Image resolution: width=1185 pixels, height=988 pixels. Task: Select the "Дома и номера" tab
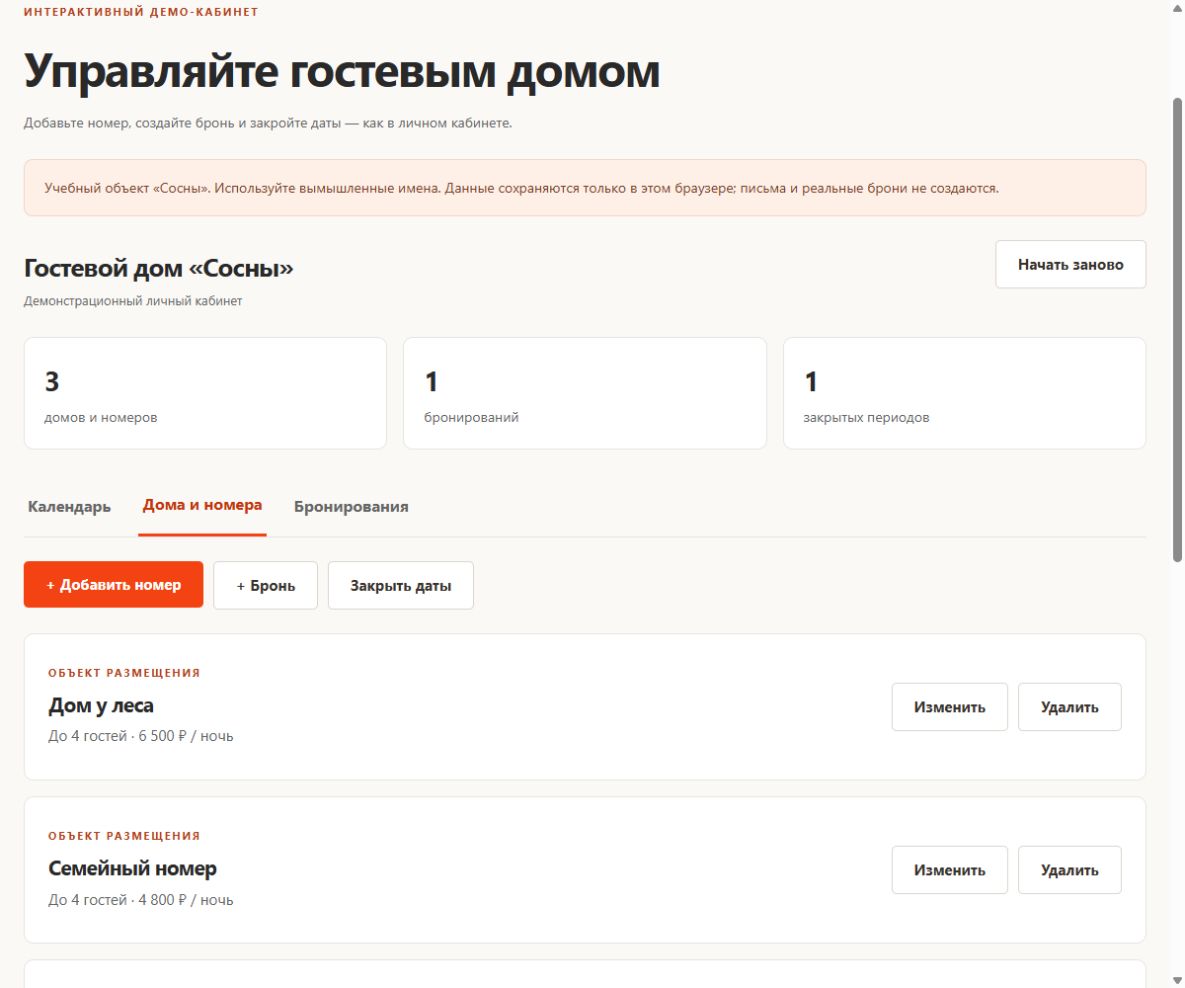pyautogui.click(x=203, y=506)
